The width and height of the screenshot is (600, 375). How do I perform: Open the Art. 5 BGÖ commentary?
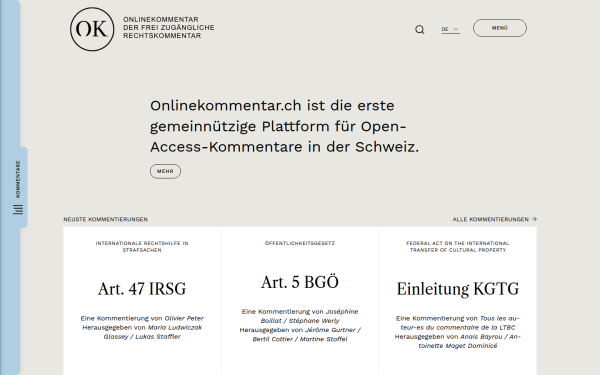300,282
